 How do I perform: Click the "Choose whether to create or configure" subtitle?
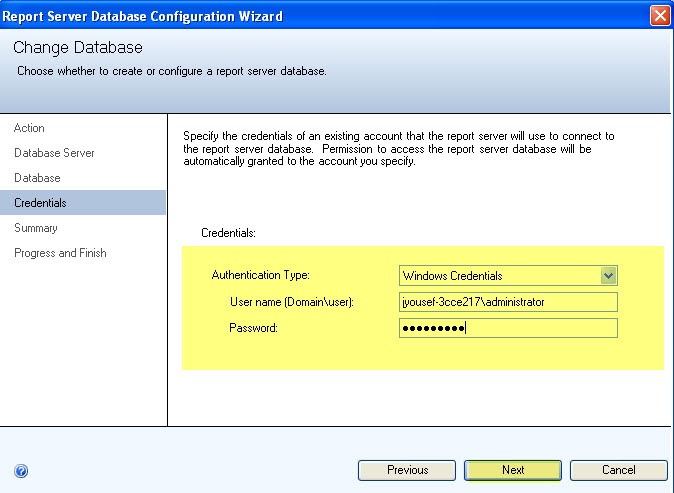click(172, 71)
